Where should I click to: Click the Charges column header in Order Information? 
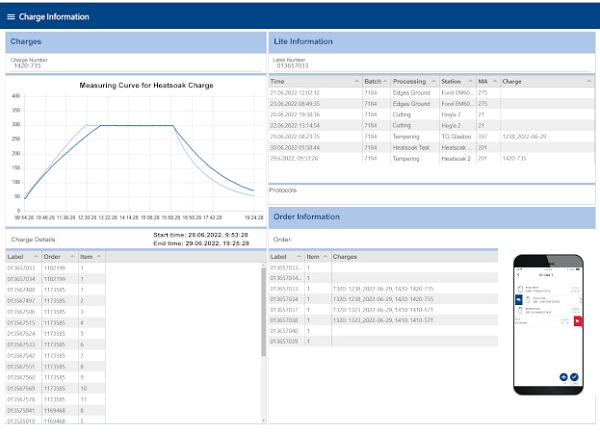click(414, 257)
